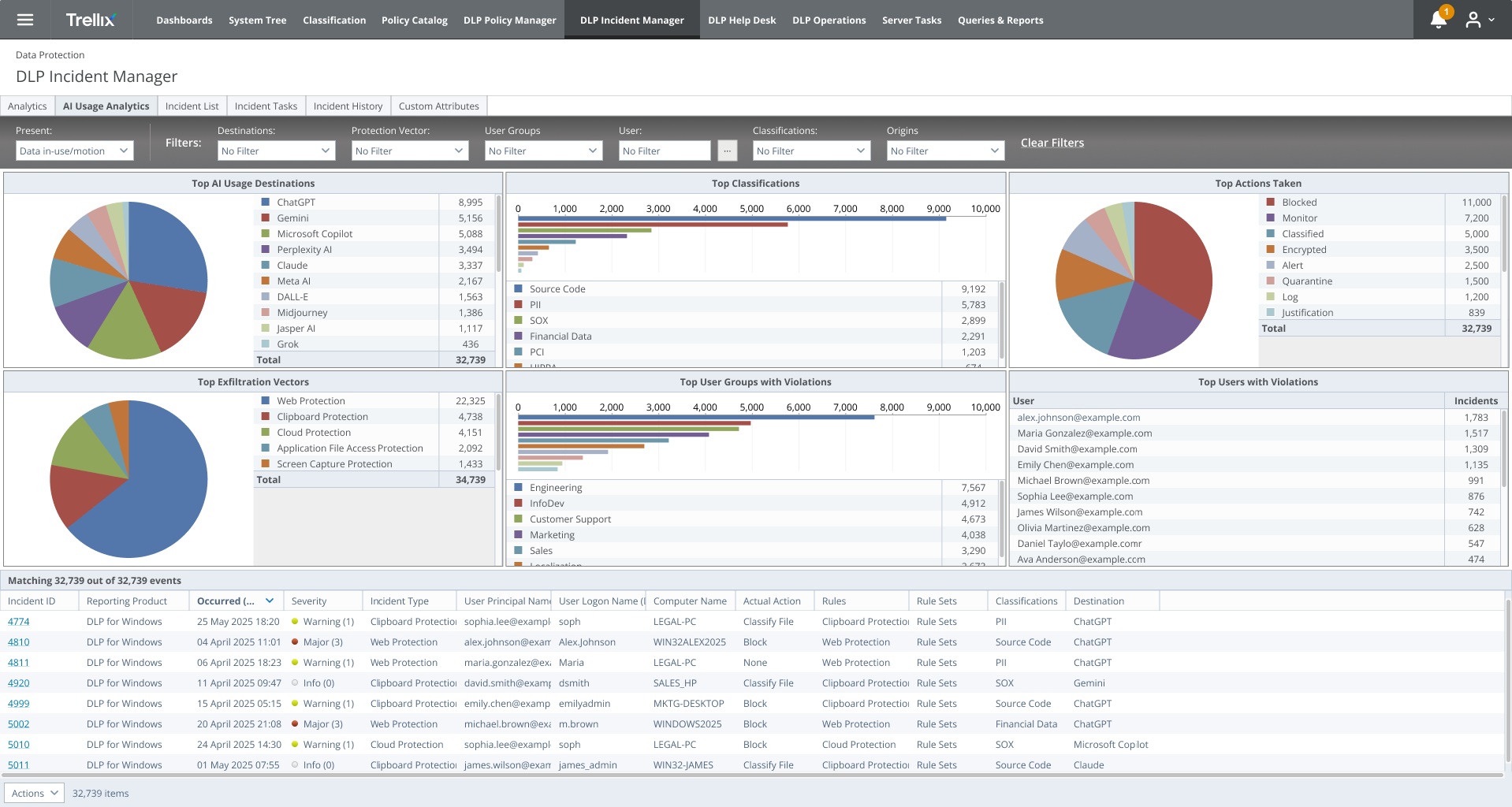This screenshot has width=1512, height=807.
Task: Open incident 4810
Action: coord(19,642)
